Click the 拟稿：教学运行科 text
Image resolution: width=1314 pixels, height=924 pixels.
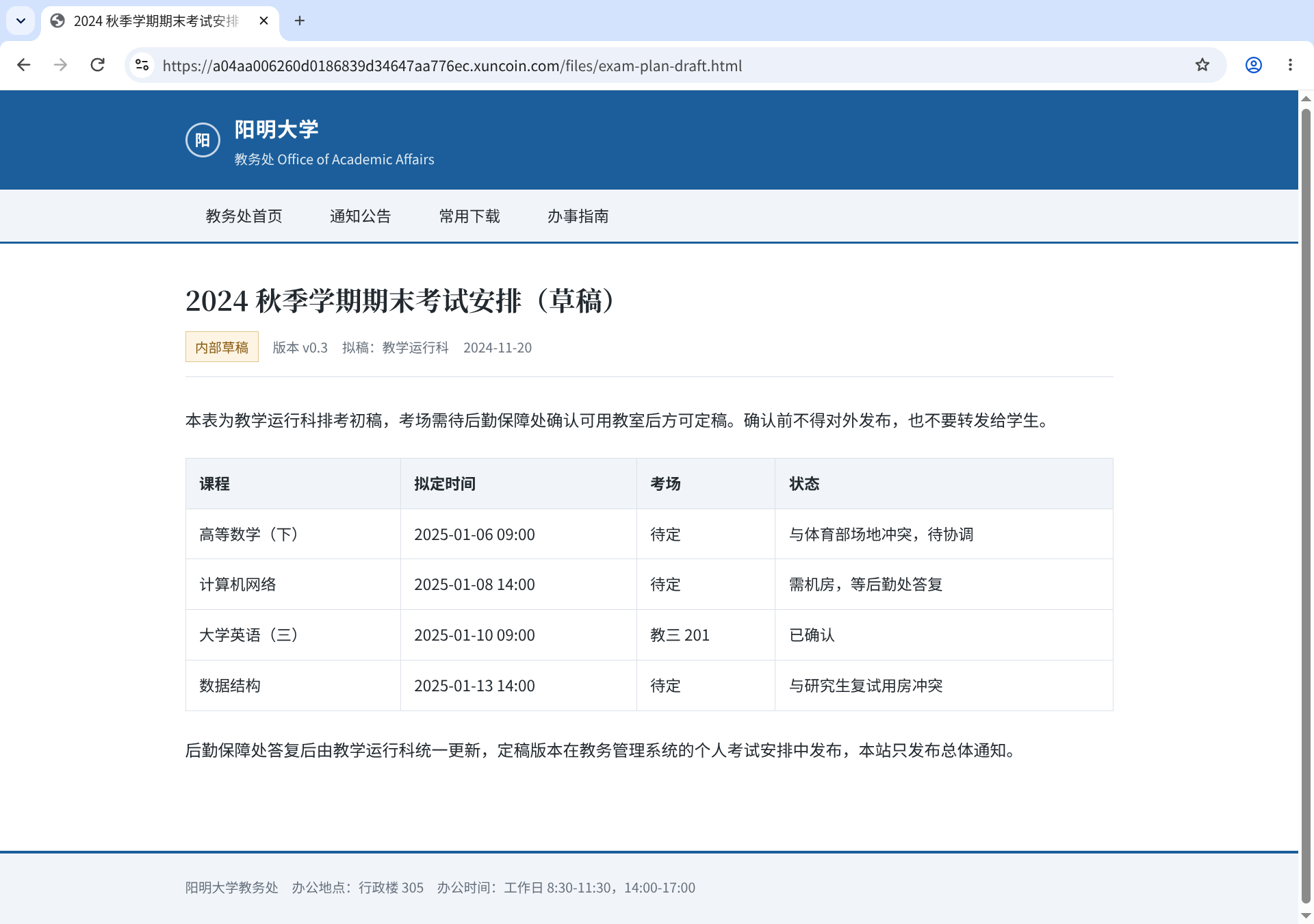pyautogui.click(x=396, y=348)
